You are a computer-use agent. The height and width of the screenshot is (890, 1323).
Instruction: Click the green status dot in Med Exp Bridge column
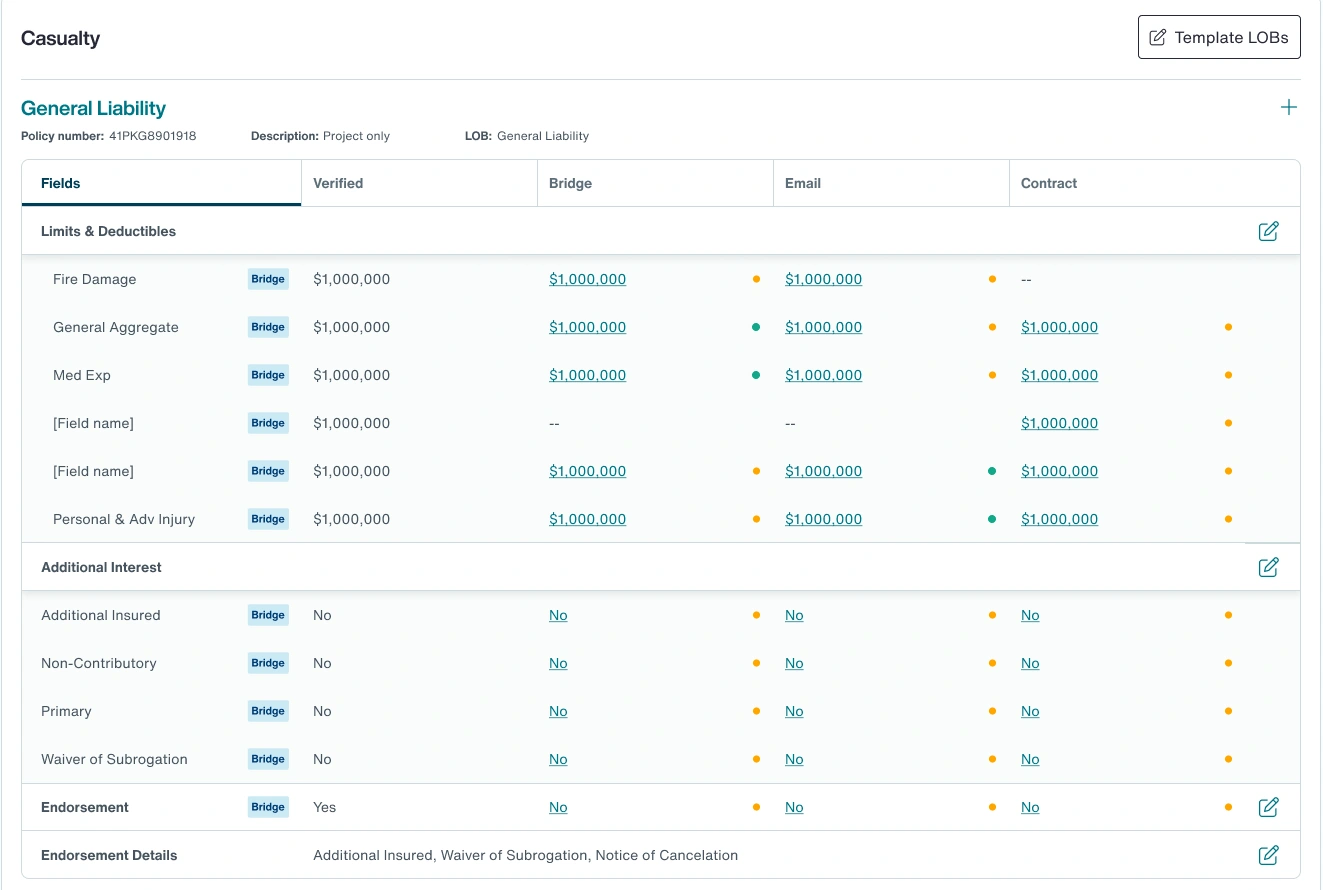(x=756, y=375)
